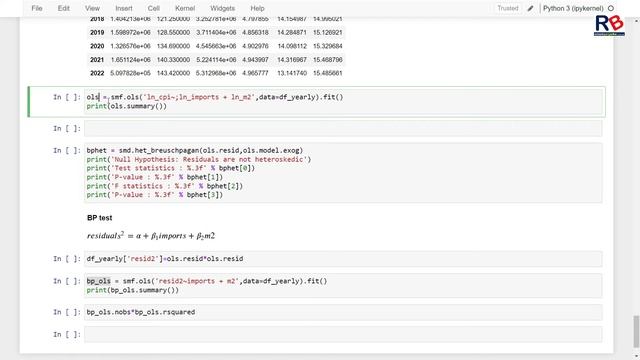Click value 15.126921 in 2019 row
The width and height of the screenshot is (640, 360).
click(328, 32)
